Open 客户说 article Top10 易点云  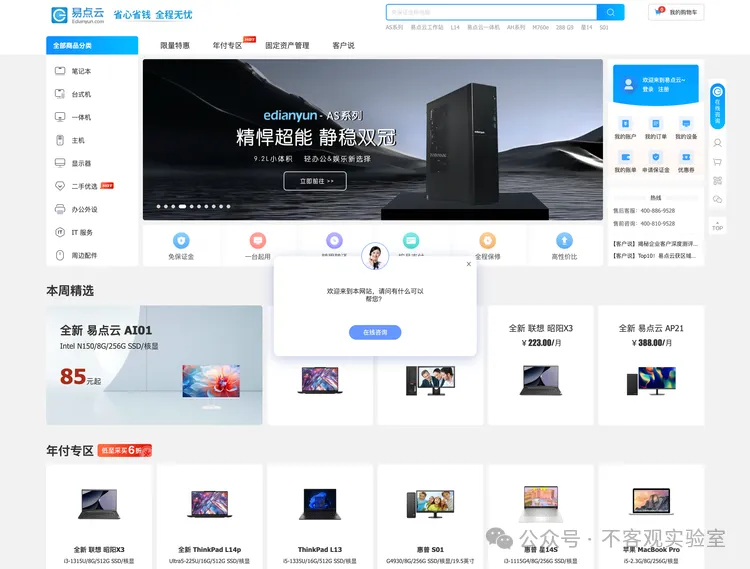point(655,256)
